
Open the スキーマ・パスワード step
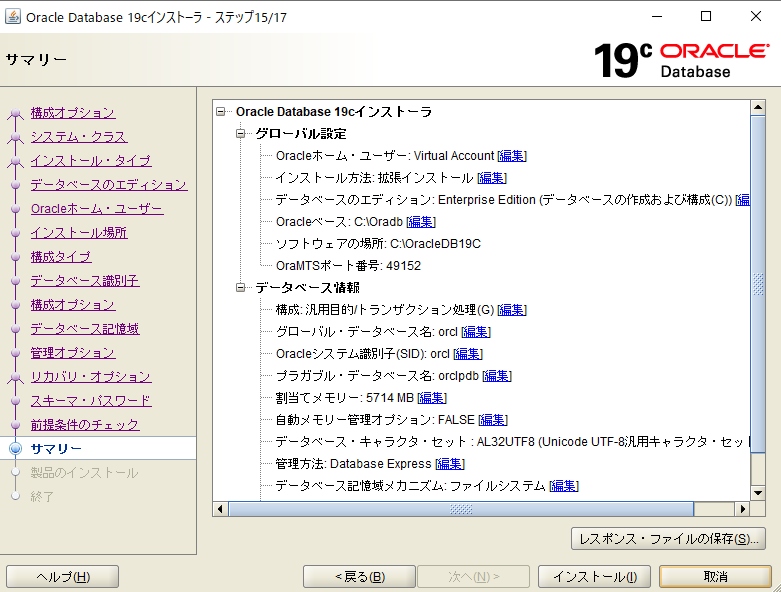point(90,401)
